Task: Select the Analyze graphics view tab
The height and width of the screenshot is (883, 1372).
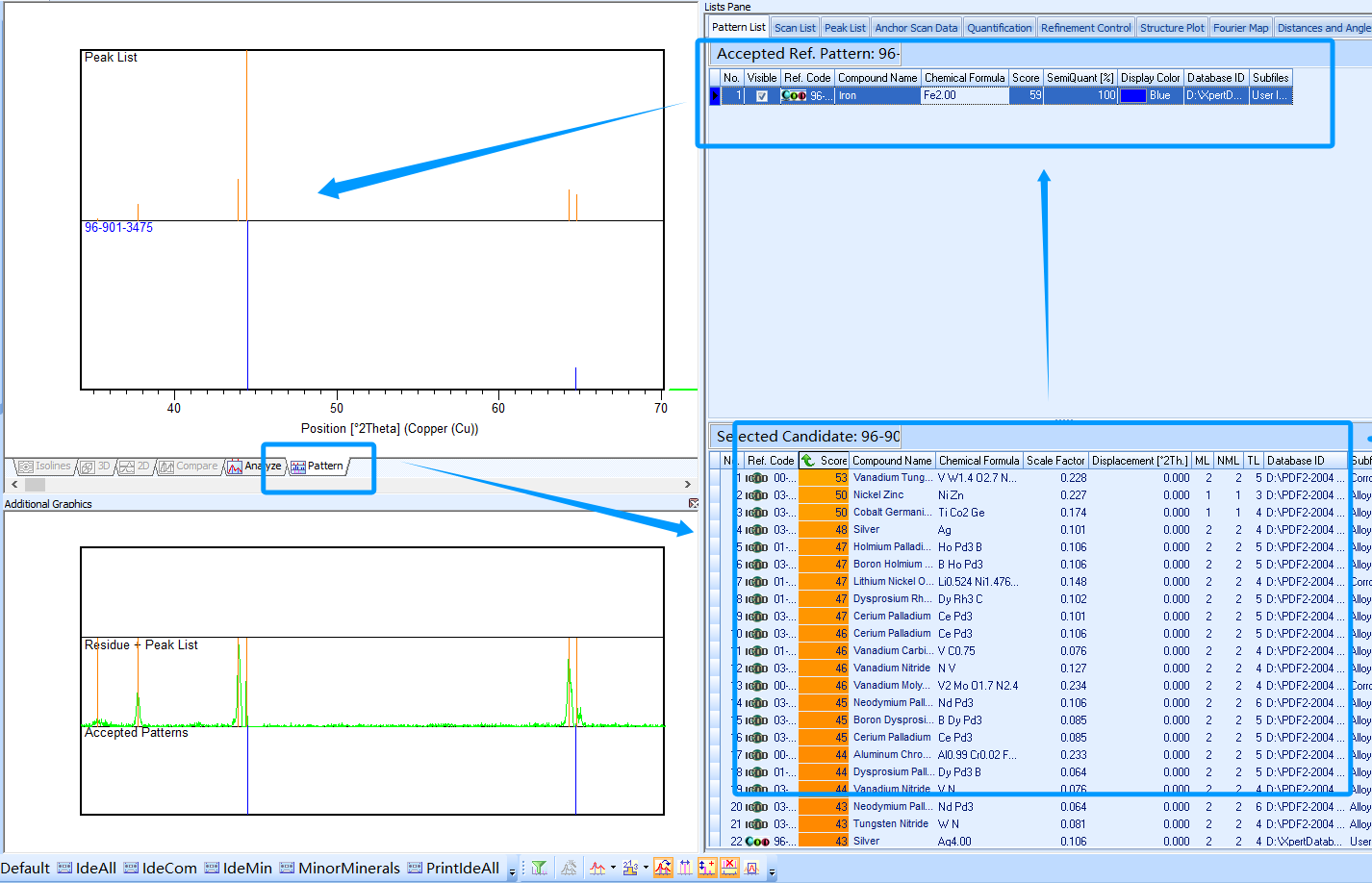Action: 255,467
